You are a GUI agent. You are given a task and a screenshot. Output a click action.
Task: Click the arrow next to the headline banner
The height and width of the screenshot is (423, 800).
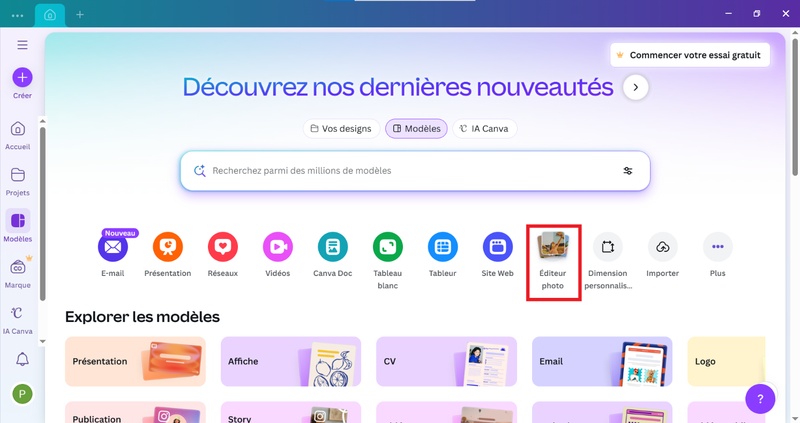(x=636, y=87)
